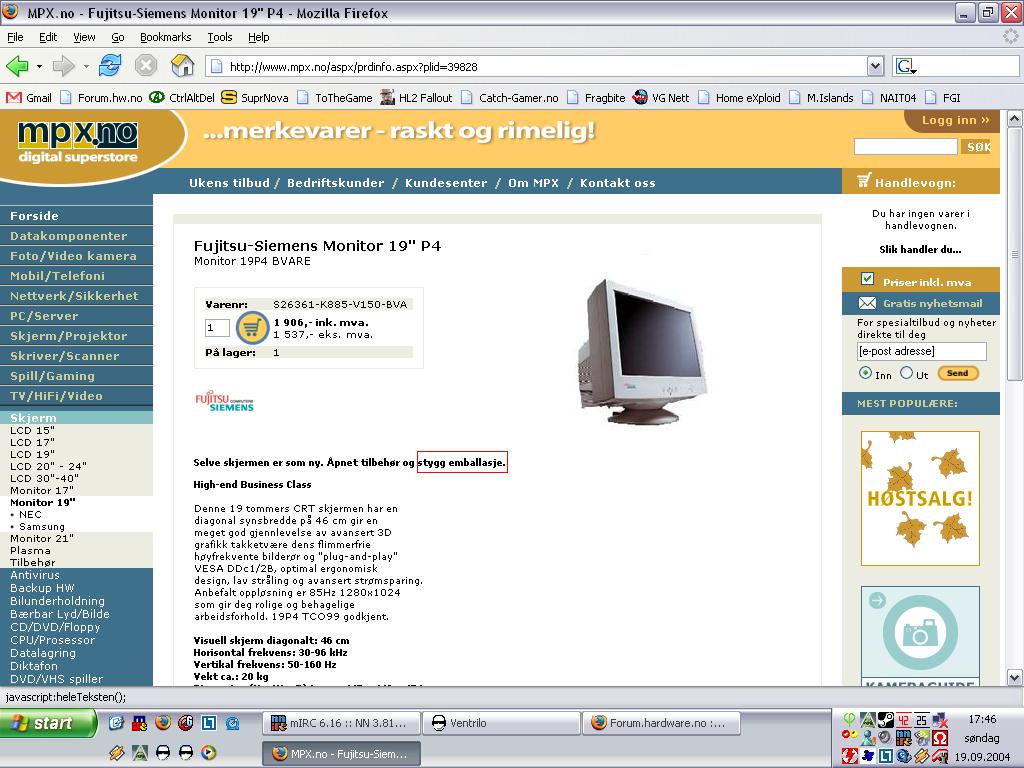This screenshot has width=1024, height=768.
Task: Switch to the mIRC taskbar button
Action: pos(341,723)
